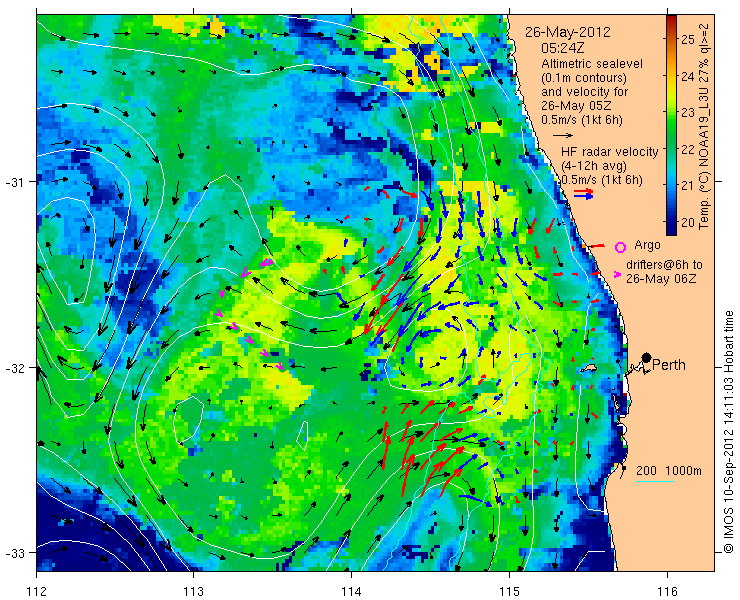The height and width of the screenshot is (600, 740).
Task: Click the 'HF radar velocity' legend text
Action: point(609,152)
